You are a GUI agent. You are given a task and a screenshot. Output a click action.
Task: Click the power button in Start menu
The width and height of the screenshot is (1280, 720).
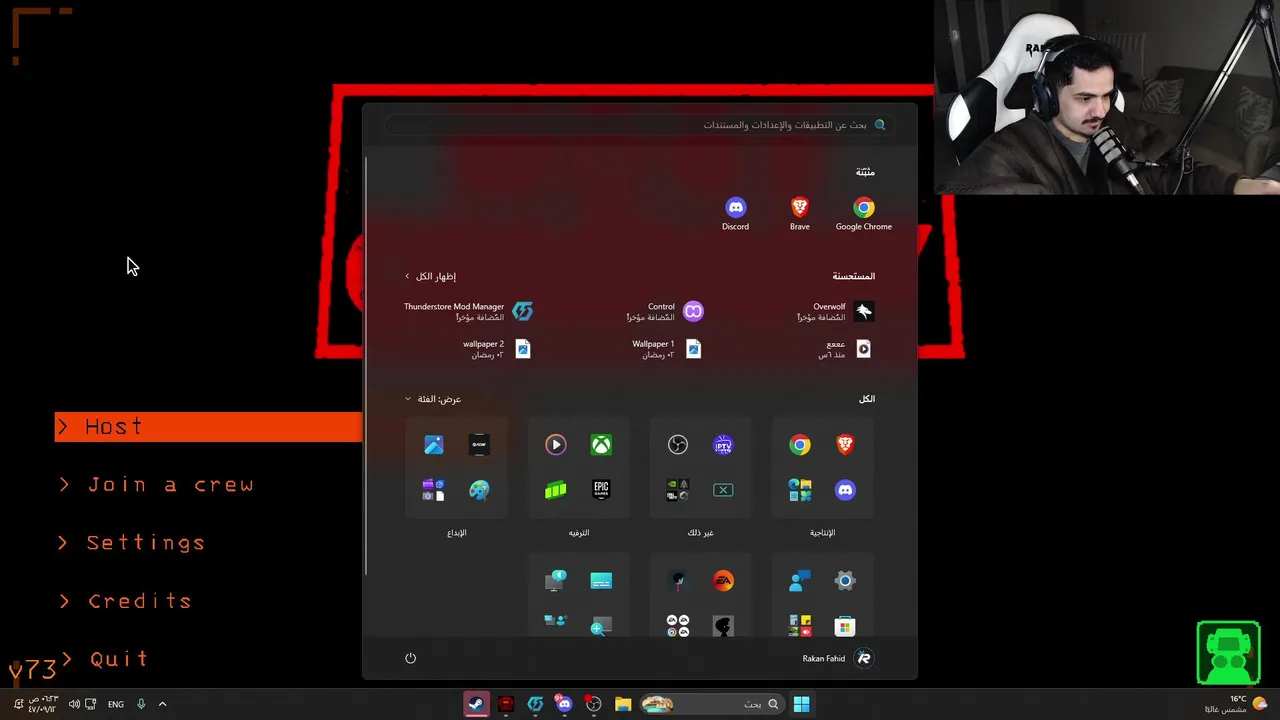click(410, 658)
